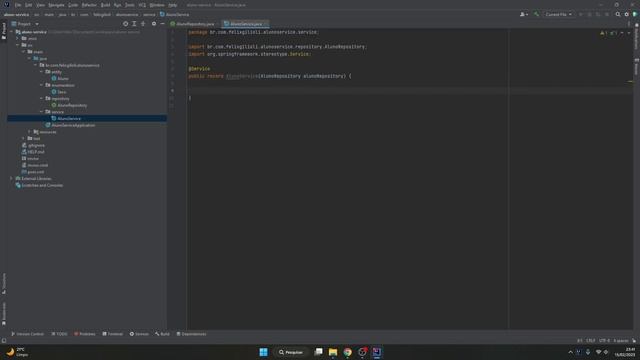Select AlunoServiceApplication in project tree

coord(73,125)
